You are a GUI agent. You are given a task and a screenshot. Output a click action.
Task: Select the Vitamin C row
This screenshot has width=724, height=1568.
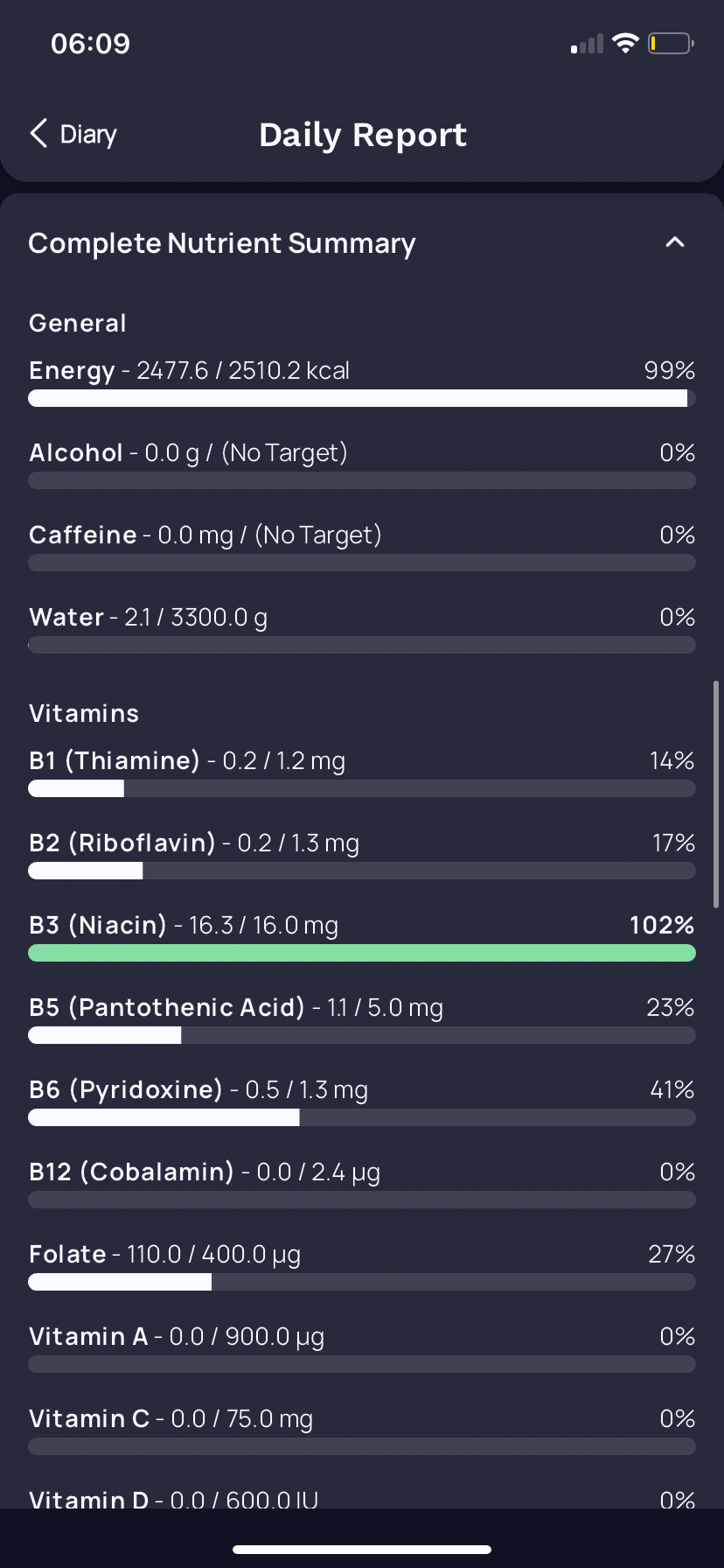pos(362,1431)
